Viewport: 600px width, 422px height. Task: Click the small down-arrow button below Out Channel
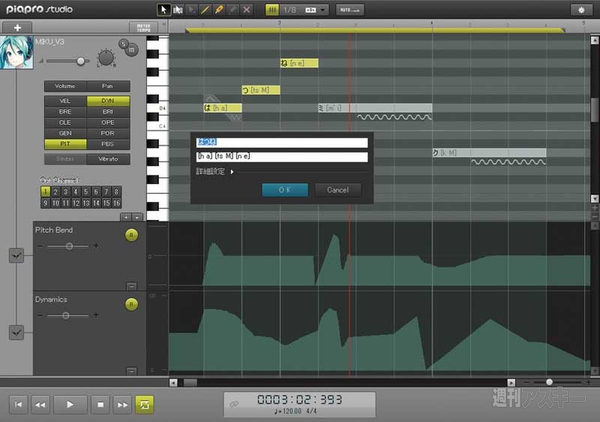(x=137, y=217)
